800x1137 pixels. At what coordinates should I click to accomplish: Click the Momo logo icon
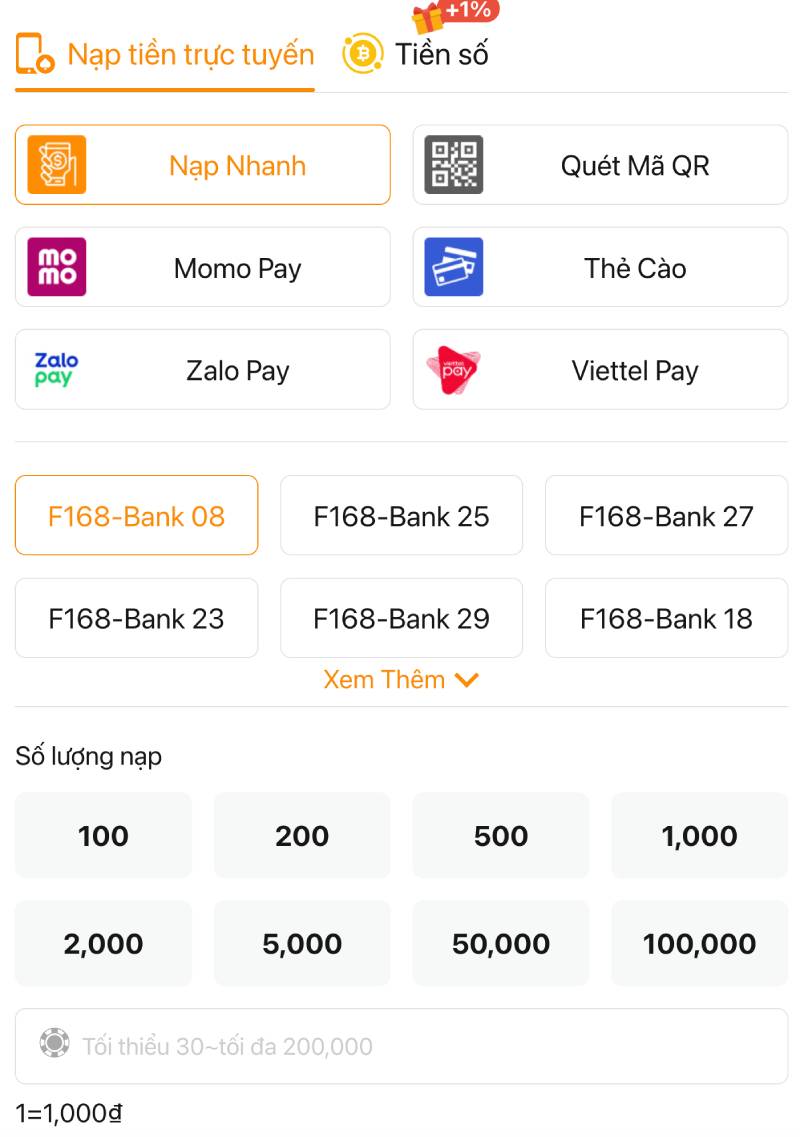(x=56, y=267)
